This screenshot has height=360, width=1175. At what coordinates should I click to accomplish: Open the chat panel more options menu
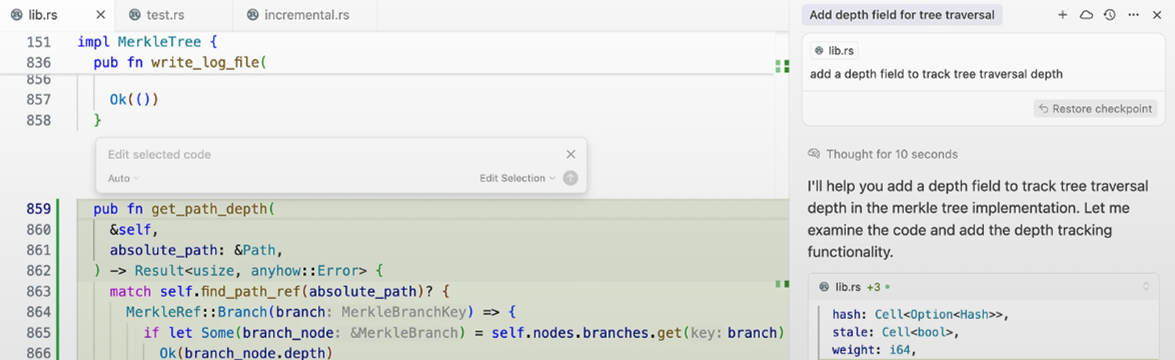click(1133, 15)
